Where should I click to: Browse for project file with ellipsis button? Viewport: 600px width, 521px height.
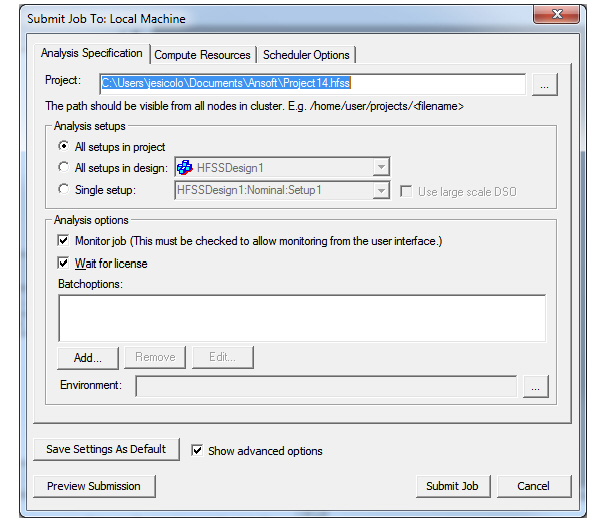click(x=545, y=85)
